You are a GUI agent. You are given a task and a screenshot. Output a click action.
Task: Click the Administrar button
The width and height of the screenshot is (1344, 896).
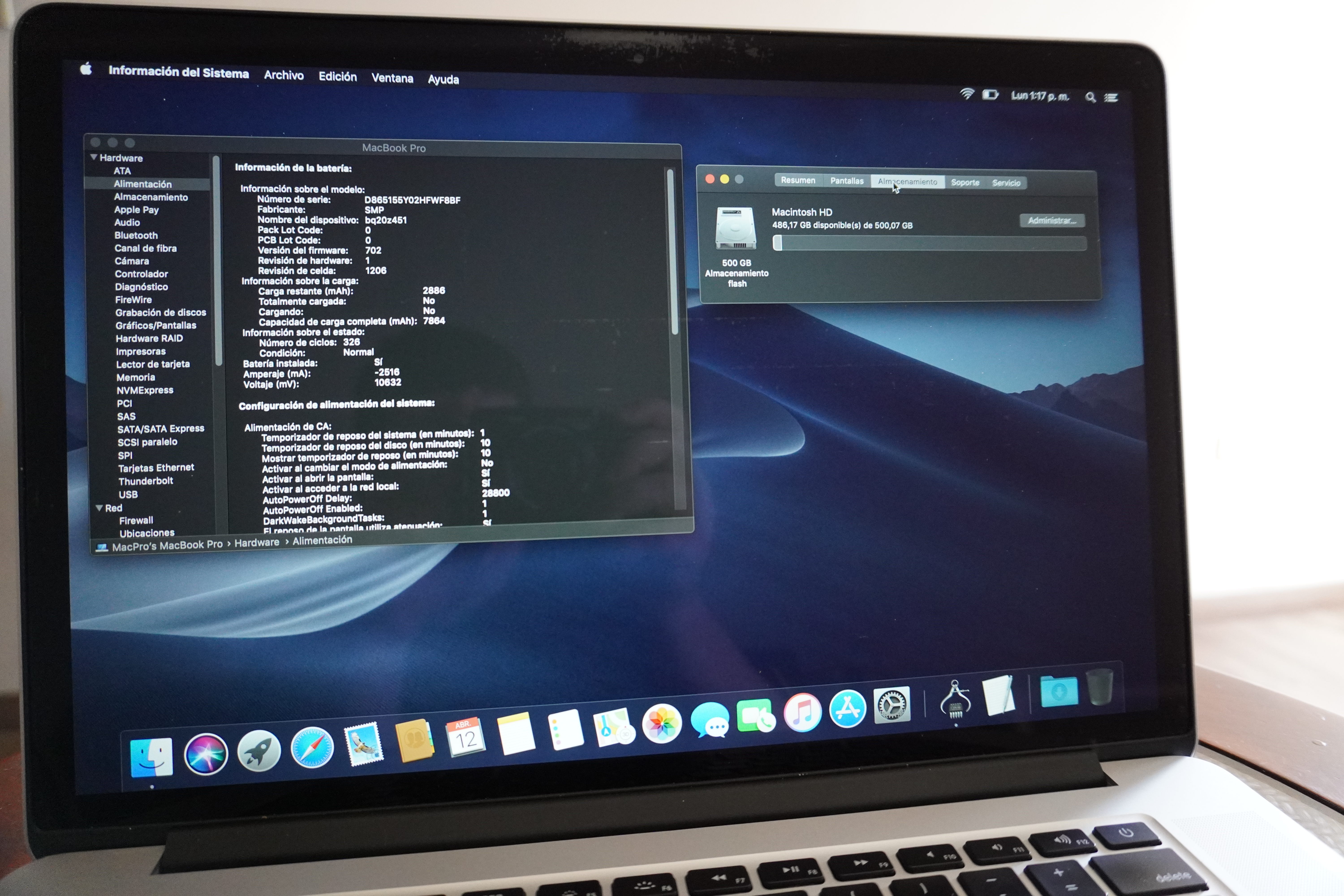pos(1052,221)
